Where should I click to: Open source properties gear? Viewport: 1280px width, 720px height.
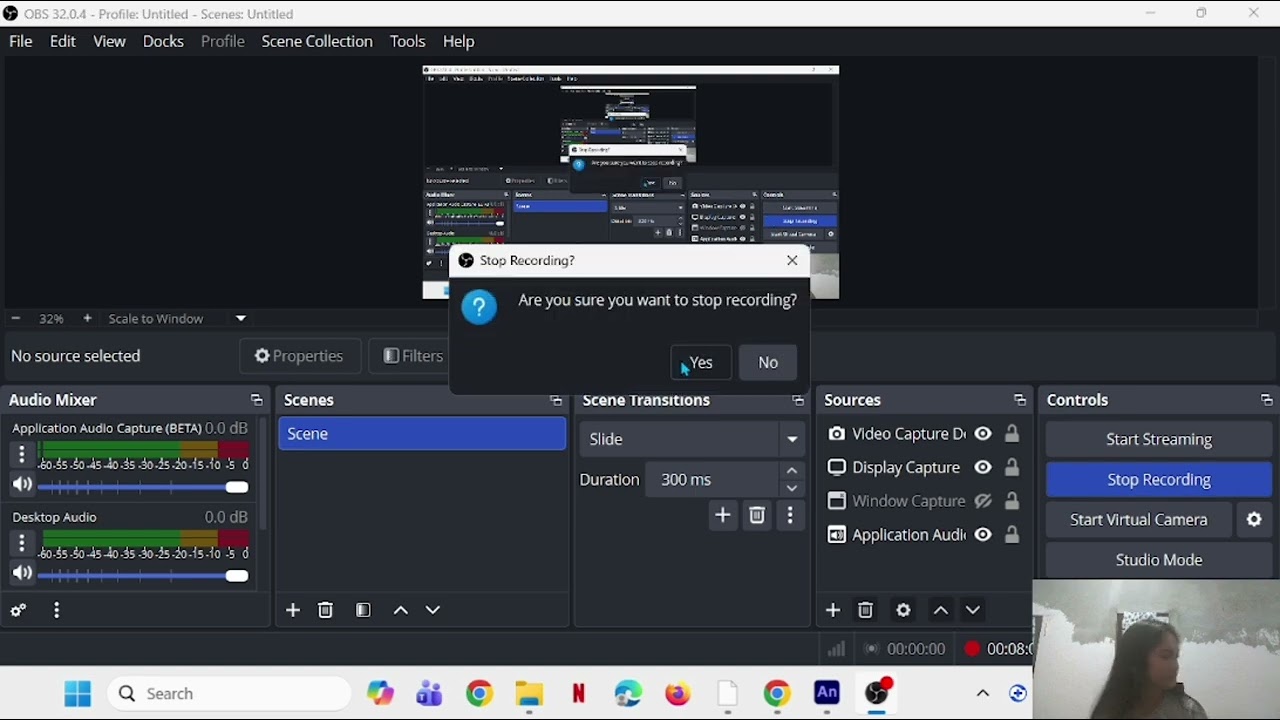pos(903,611)
